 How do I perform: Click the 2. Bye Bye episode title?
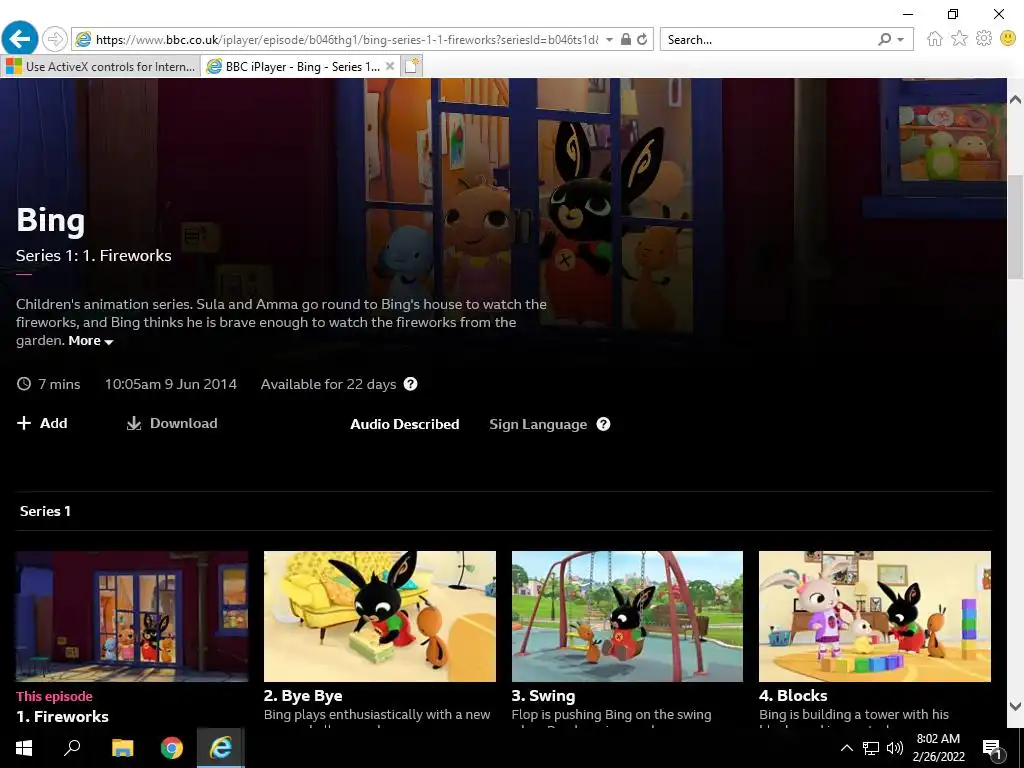[303, 696]
